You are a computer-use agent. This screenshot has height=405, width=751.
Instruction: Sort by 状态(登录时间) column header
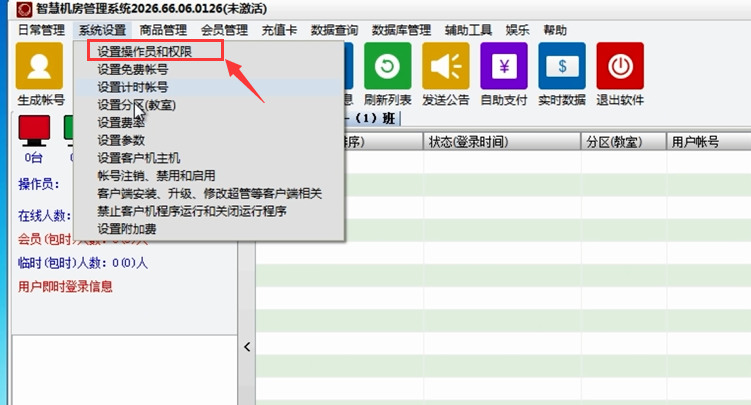[x=468, y=142]
